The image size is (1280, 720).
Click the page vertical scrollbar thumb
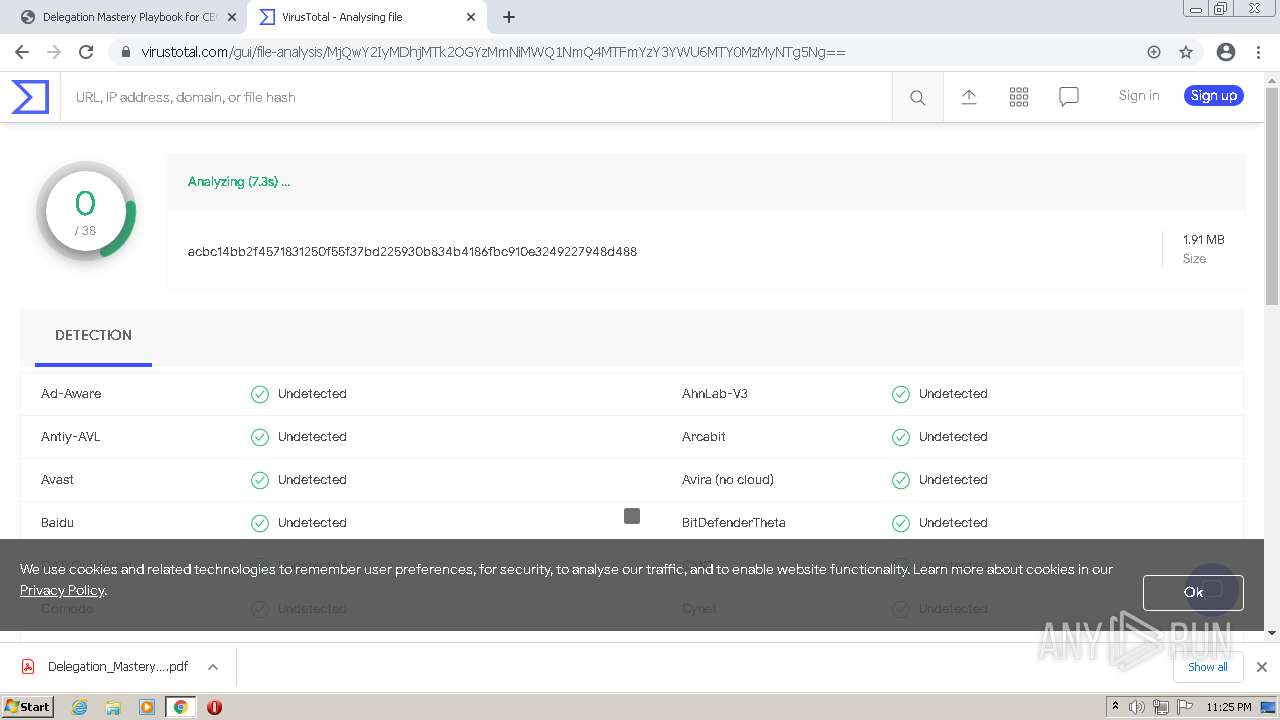point(1272,195)
